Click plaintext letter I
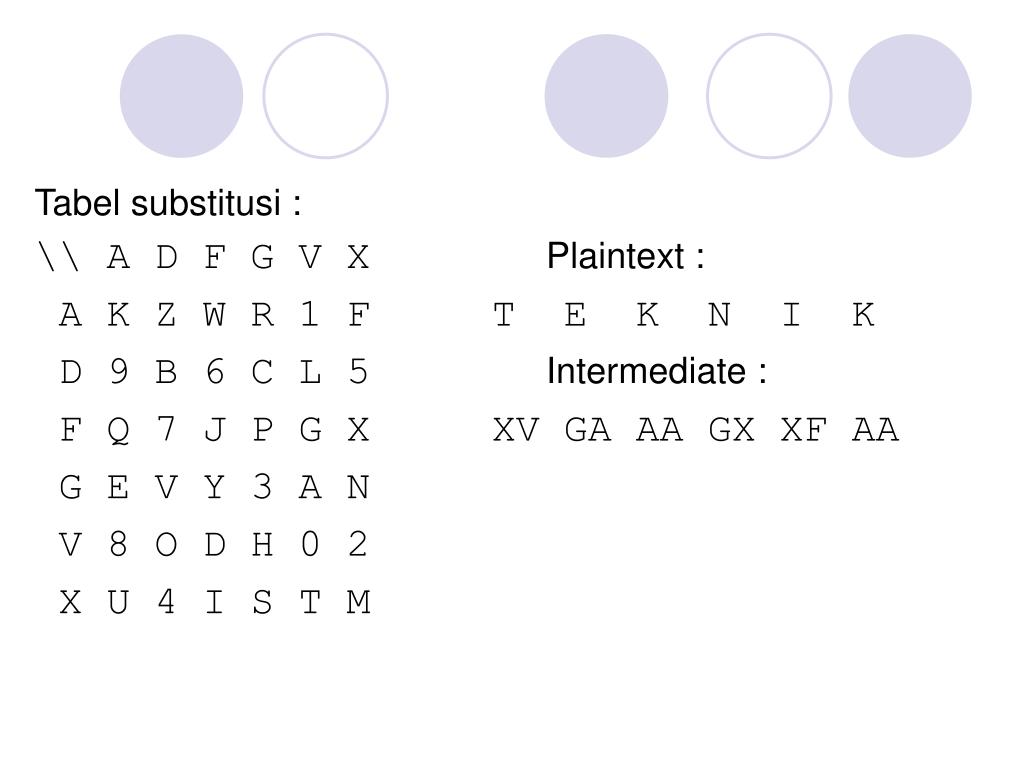Screen dimensions: 1023x767 pos(791,315)
